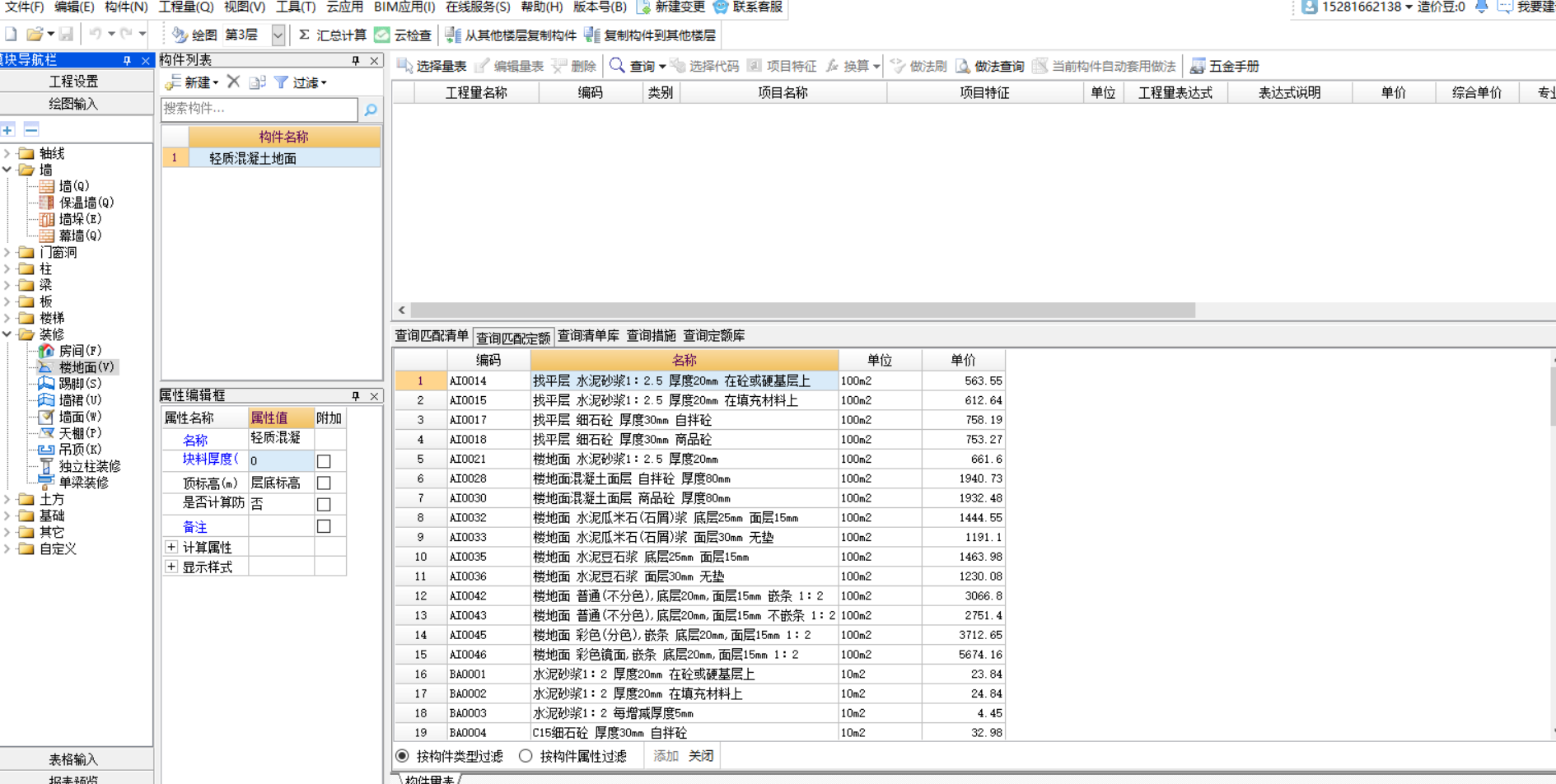Expand the 门窗洞 tree node
Screen dimensions: 1556x784
[x=7, y=252]
